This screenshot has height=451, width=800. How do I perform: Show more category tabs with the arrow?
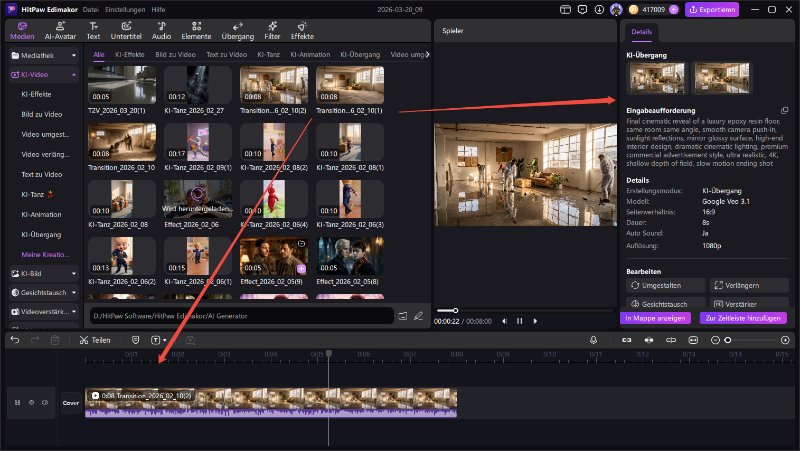tap(428, 54)
